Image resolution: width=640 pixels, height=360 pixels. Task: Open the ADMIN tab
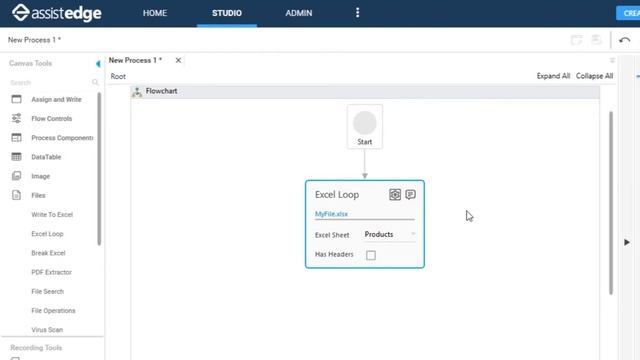pos(299,13)
